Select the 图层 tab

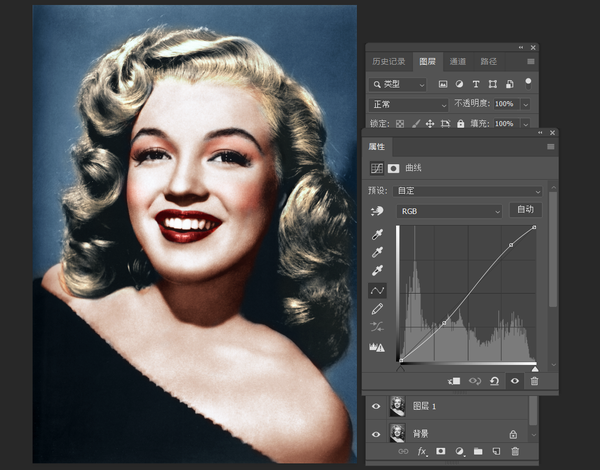point(427,62)
